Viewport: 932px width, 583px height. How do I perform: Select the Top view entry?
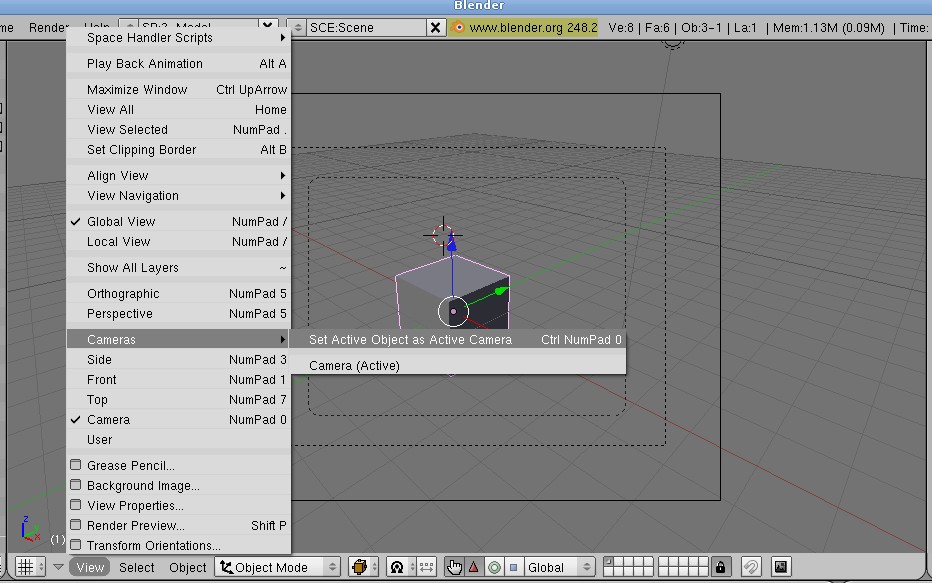click(178, 400)
